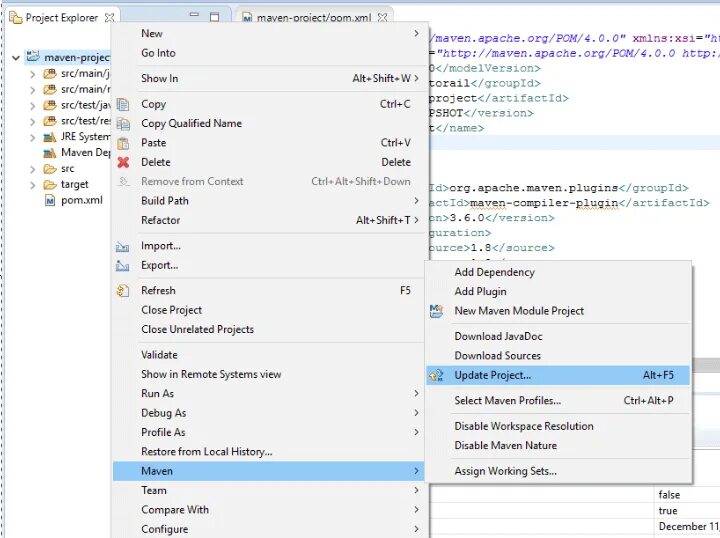Select the highlighted Maven menu entry
The image size is (720, 538).
(268, 471)
